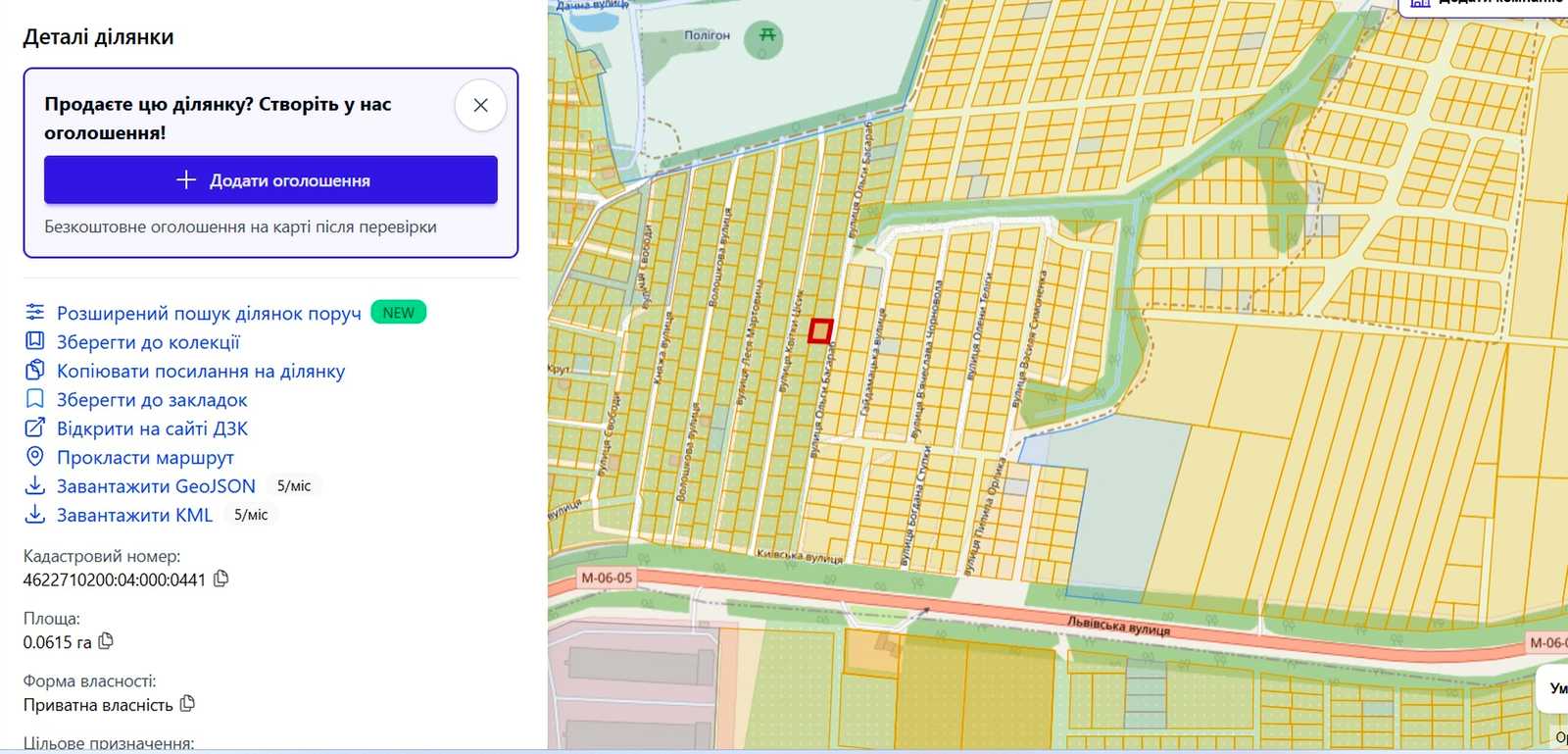Viewport: 1568px width, 754px height.
Task: Select cadastral number text 4622710200:04:000:0441
Action: click(115, 579)
